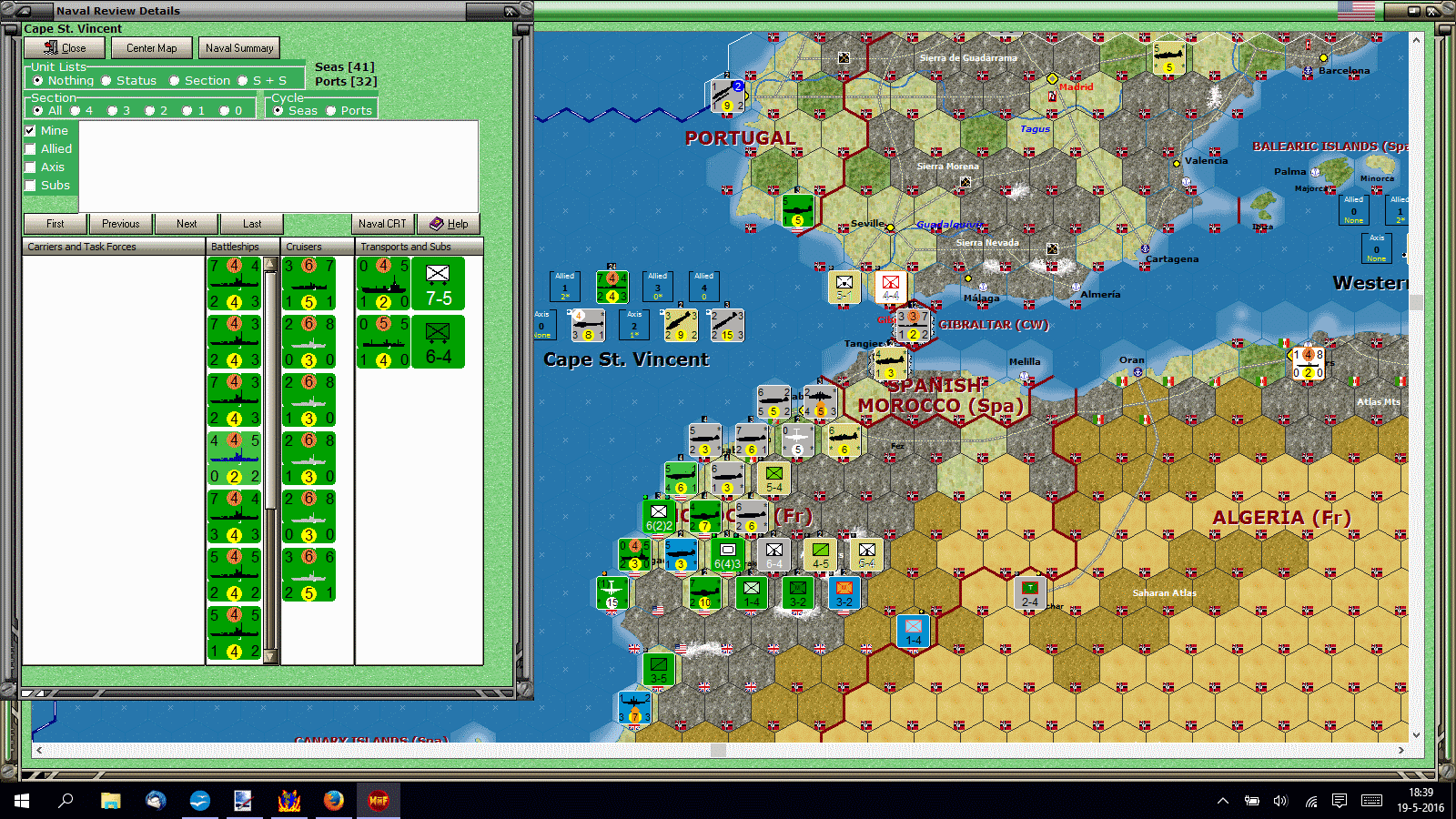Choose section 4 radio button
1456x819 pixels.
tap(76, 111)
